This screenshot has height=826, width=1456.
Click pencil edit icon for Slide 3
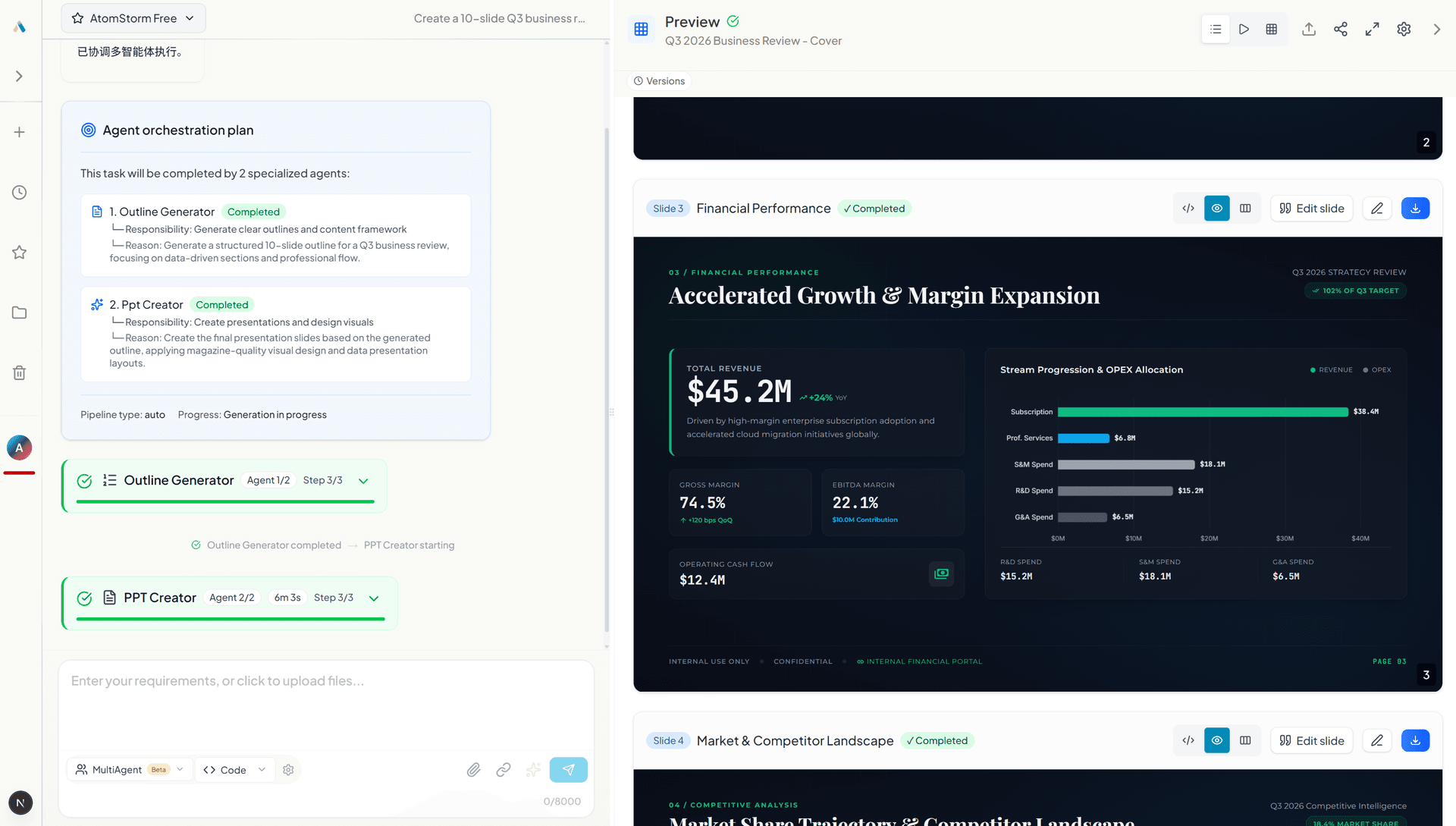pos(1377,209)
